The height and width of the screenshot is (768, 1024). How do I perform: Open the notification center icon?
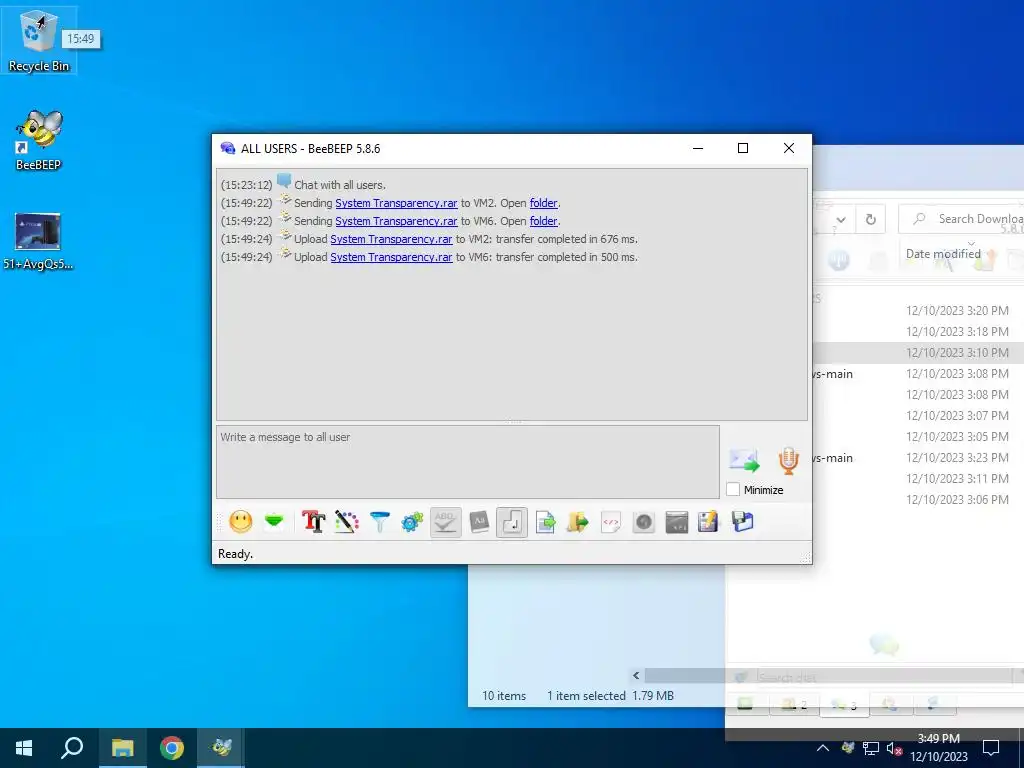991,748
